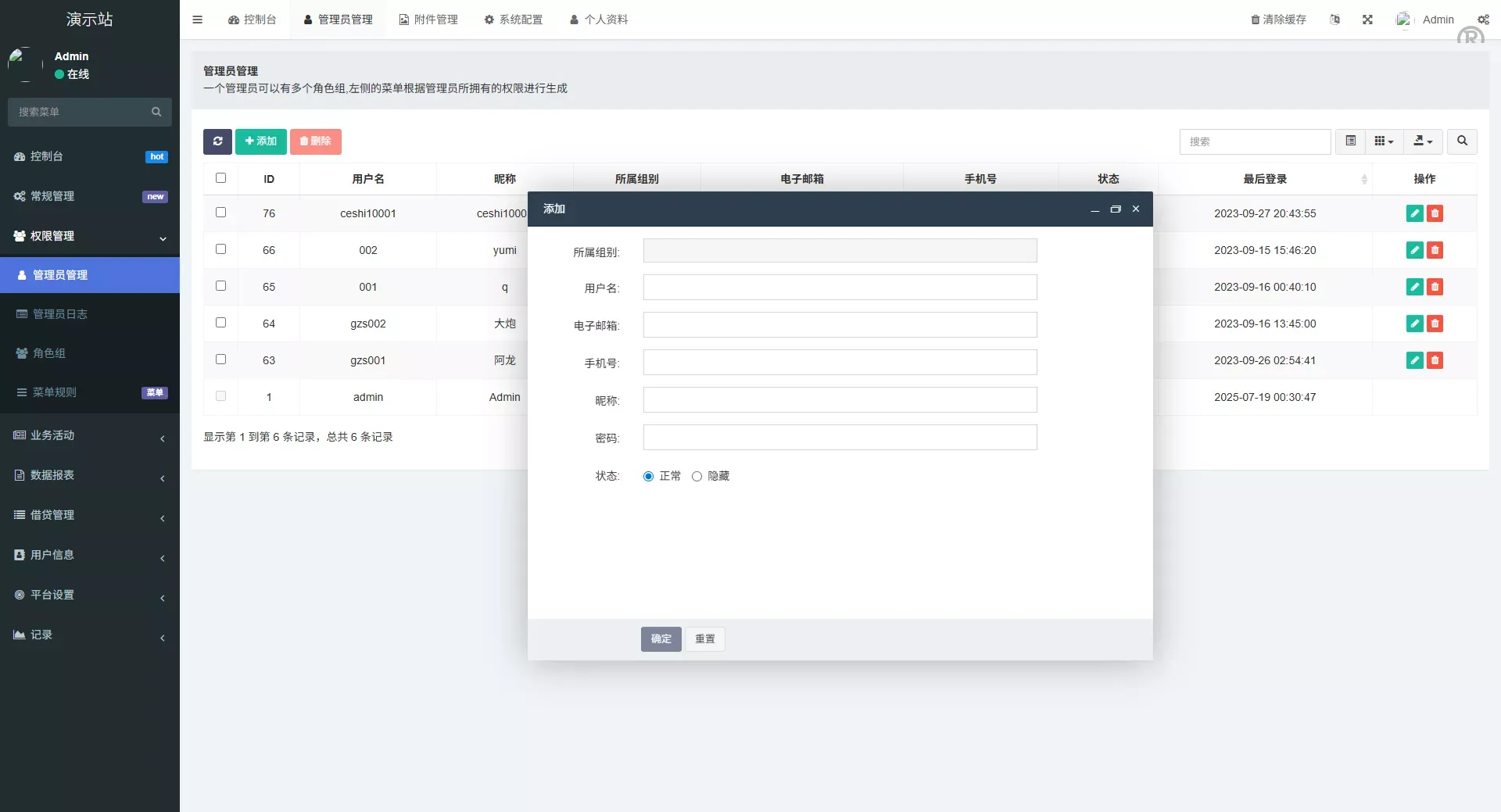Click the 确定 button in the add dialog

pyautogui.click(x=661, y=639)
